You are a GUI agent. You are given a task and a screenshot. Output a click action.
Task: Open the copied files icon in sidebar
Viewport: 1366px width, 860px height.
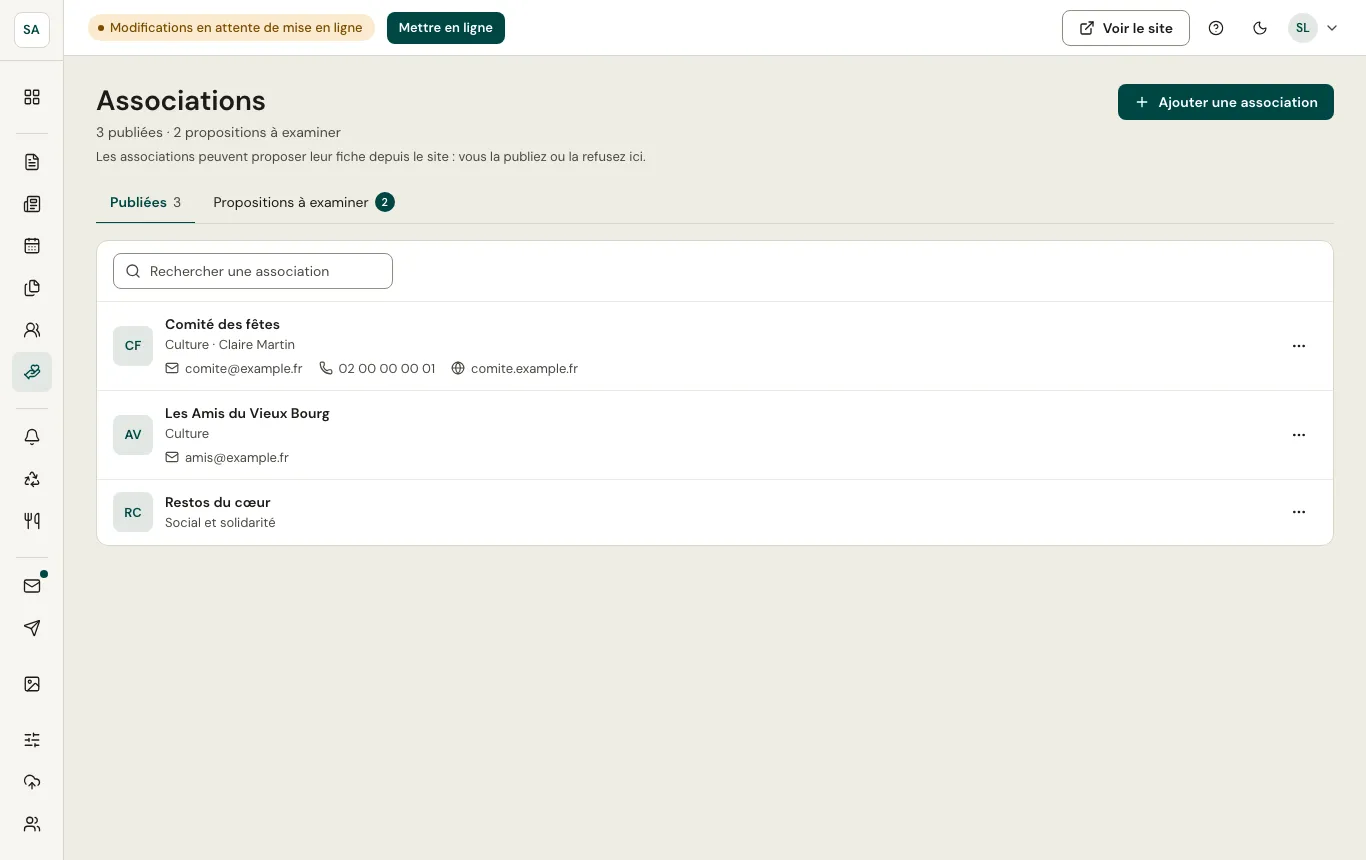tap(32, 288)
